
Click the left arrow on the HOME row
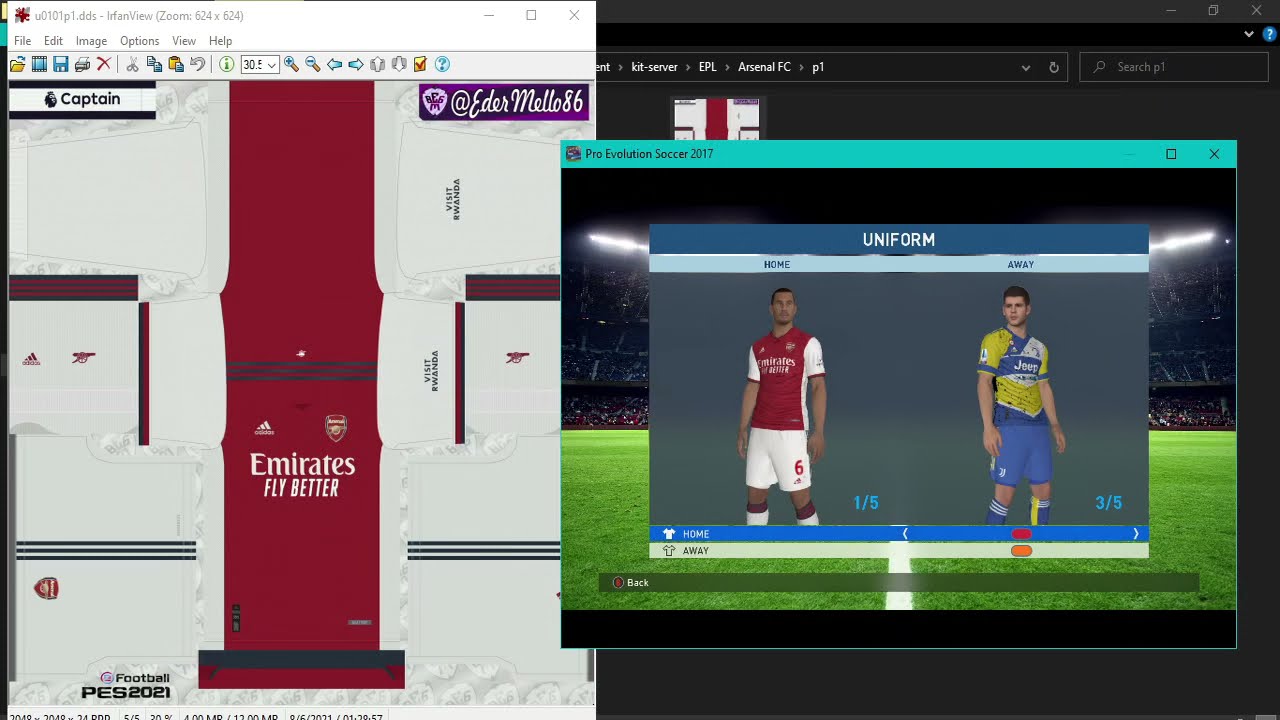pyautogui.click(x=905, y=534)
